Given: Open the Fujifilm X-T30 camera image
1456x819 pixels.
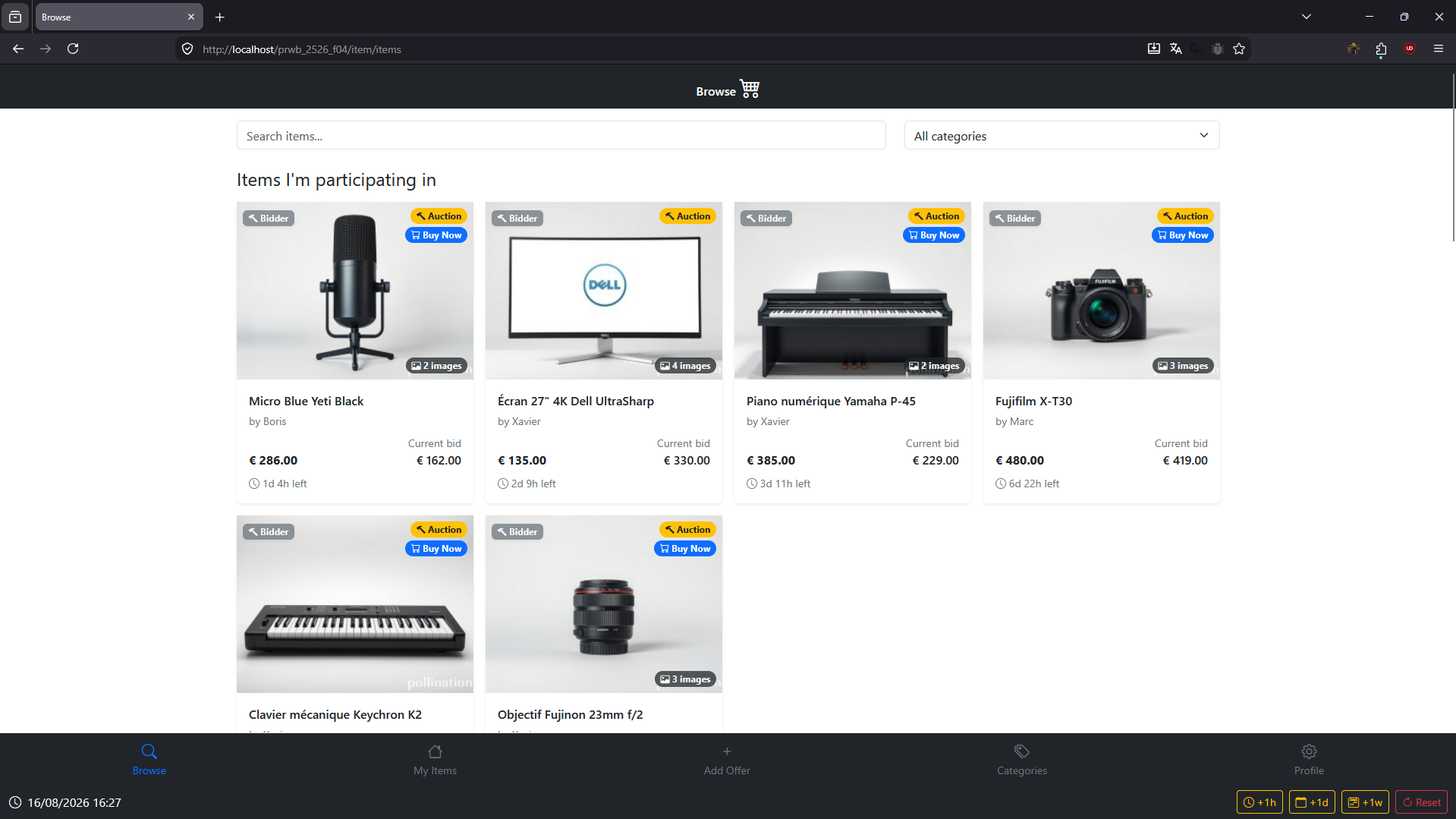Looking at the screenshot, I should tap(1102, 291).
